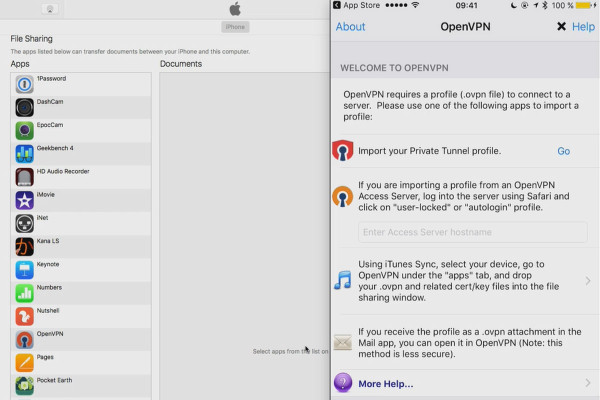The image size is (600, 400).
Task: Click the 'WELCOME TO OPENVPN' header
Action: coord(394,68)
